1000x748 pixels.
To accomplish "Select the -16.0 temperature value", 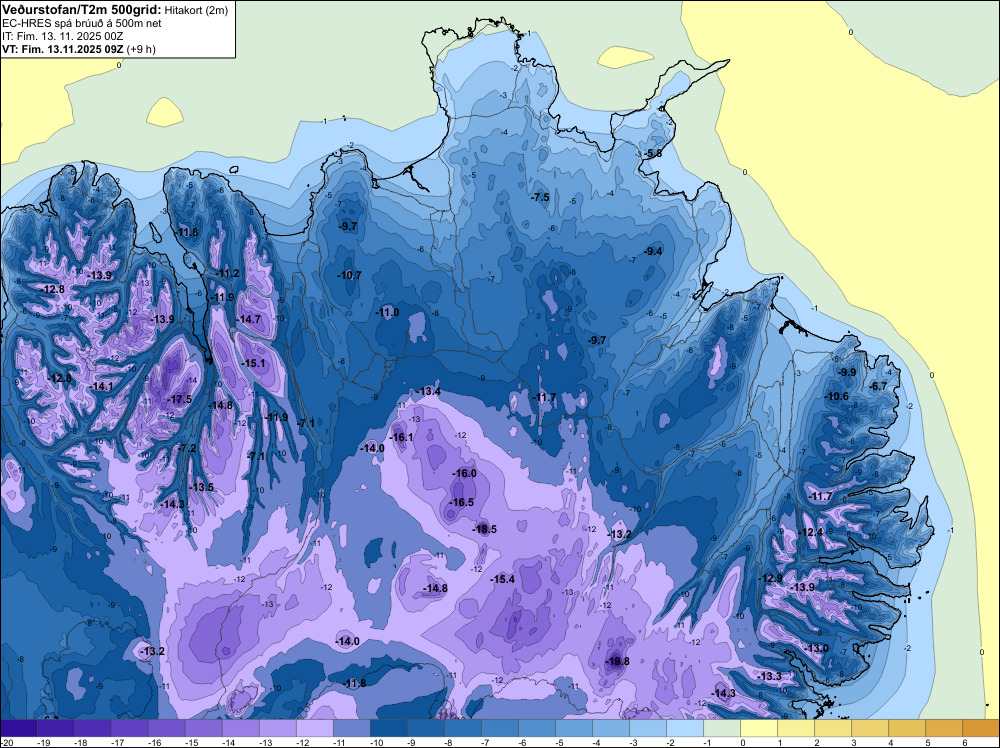I will (x=464, y=473).
